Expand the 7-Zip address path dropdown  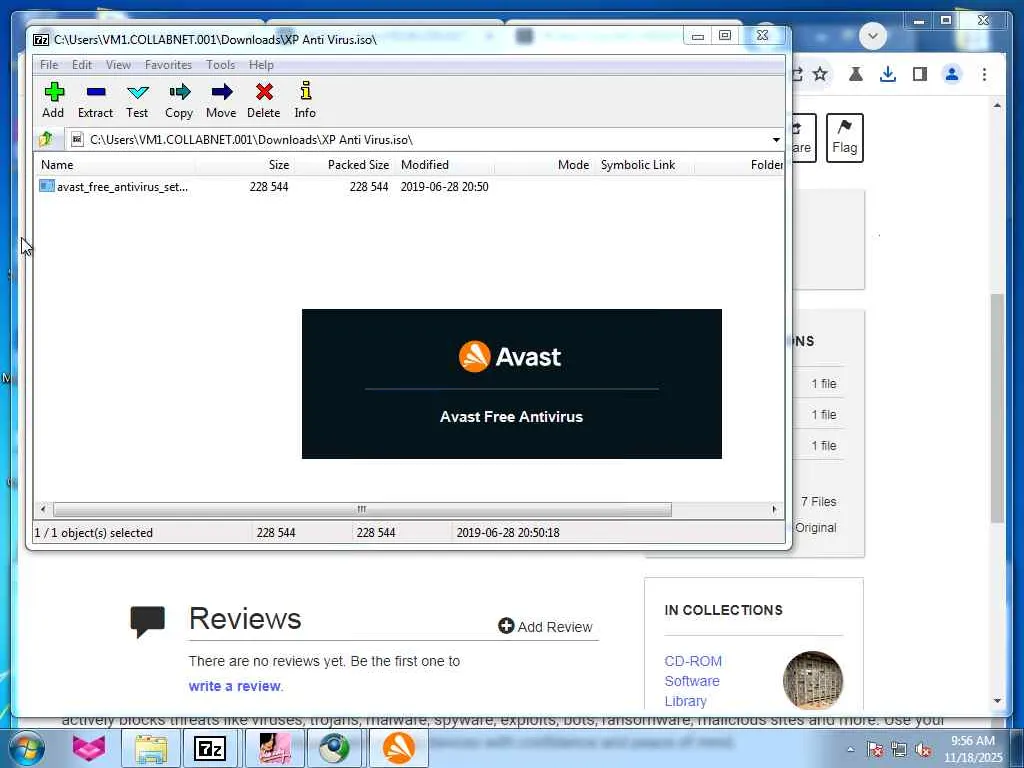[x=776, y=140]
